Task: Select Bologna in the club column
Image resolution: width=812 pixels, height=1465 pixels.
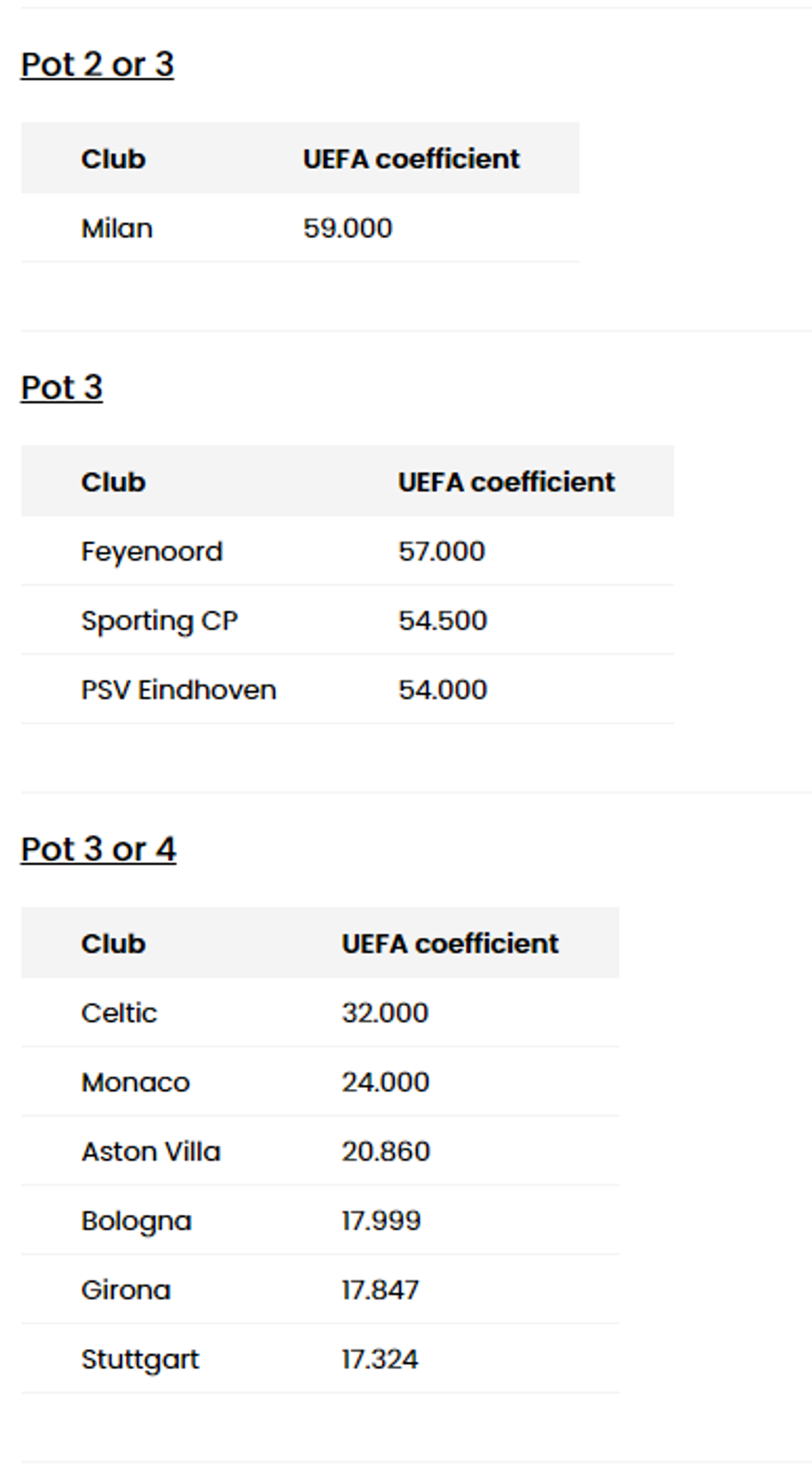Action: (136, 1221)
